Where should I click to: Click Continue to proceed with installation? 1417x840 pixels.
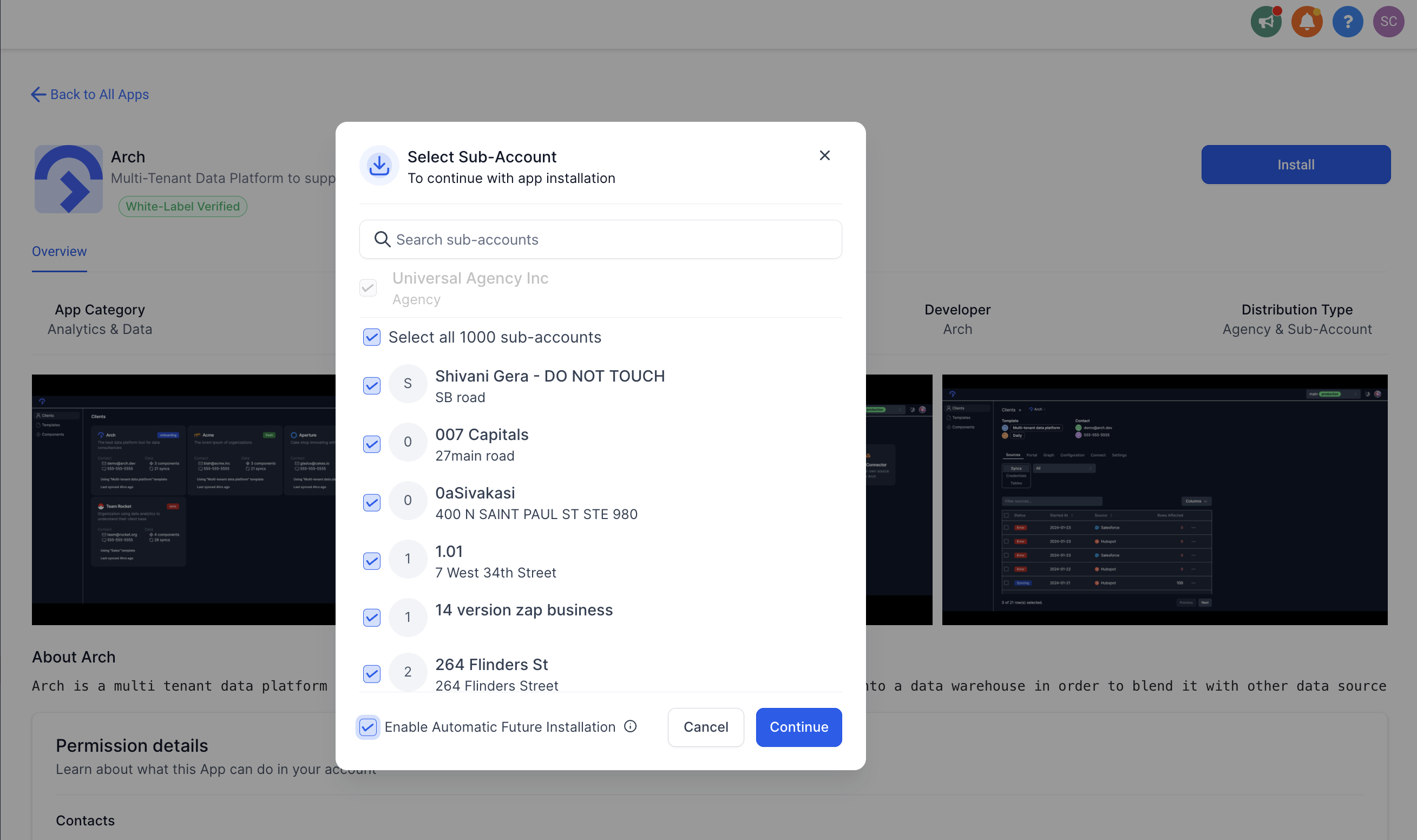tap(799, 727)
